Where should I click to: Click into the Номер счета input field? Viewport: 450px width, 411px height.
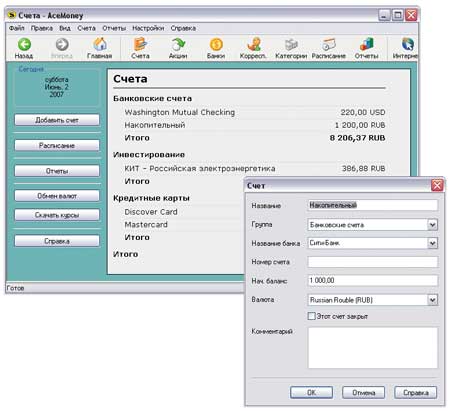pos(373,262)
